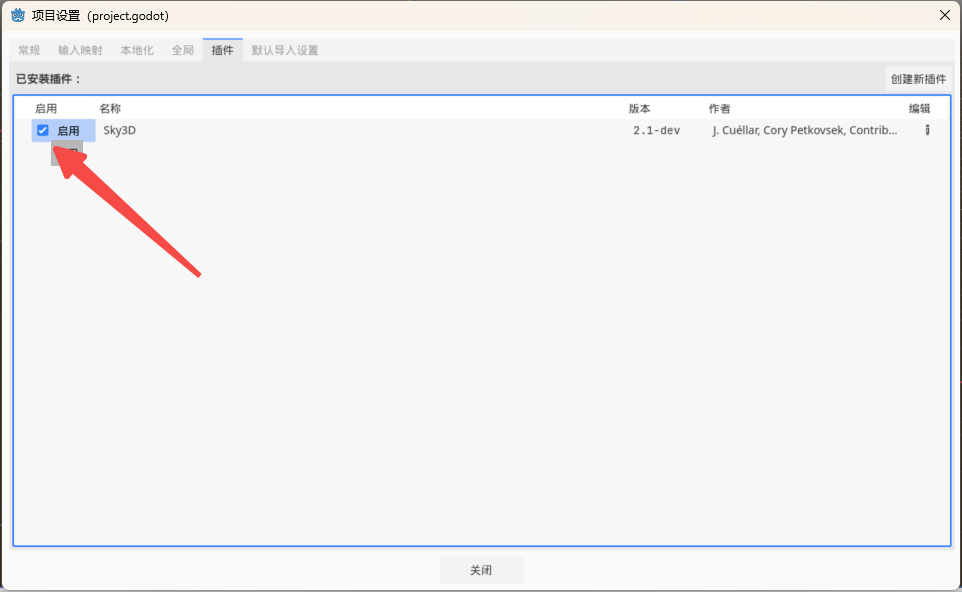Click the 版本 column header
Screen dimensions: 962x592
(x=639, y=108)
